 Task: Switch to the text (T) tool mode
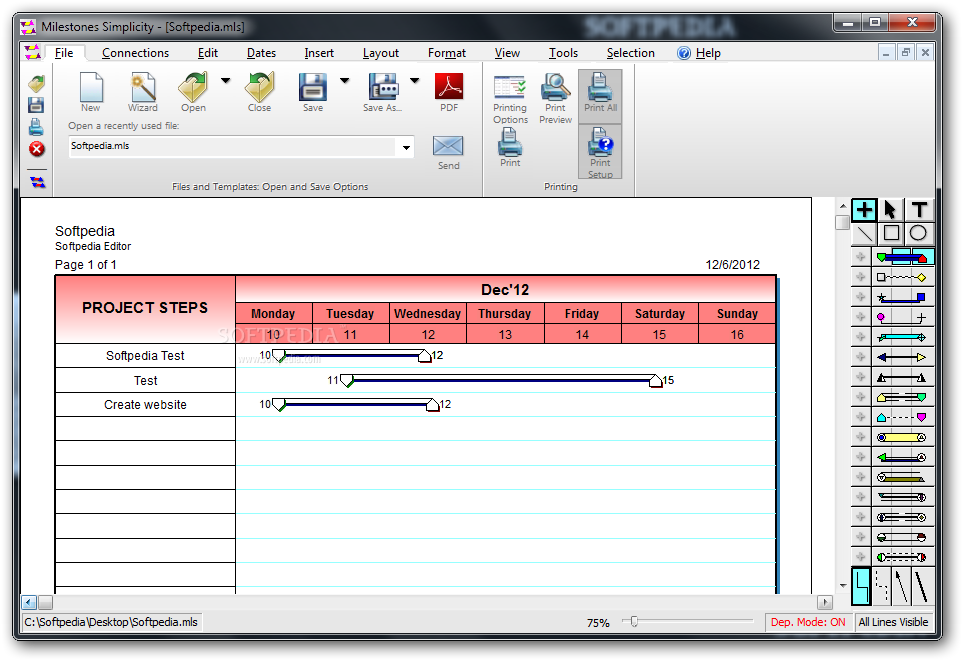tap(919, 209)
